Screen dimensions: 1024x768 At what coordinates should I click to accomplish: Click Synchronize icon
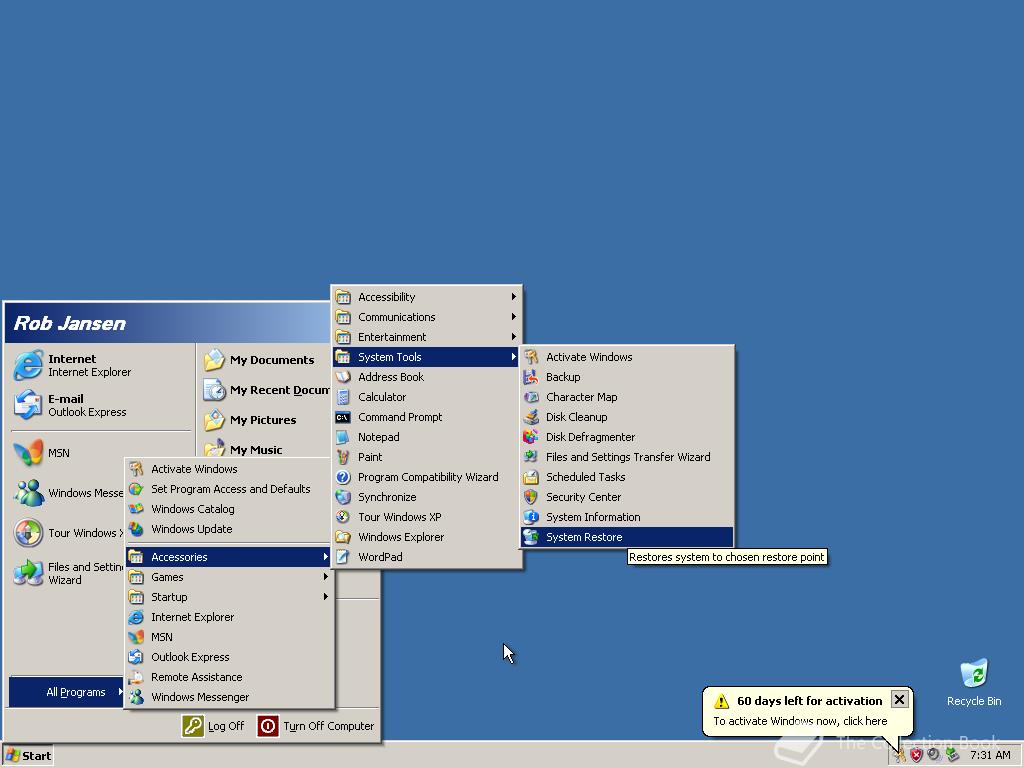tap(343, 497)
